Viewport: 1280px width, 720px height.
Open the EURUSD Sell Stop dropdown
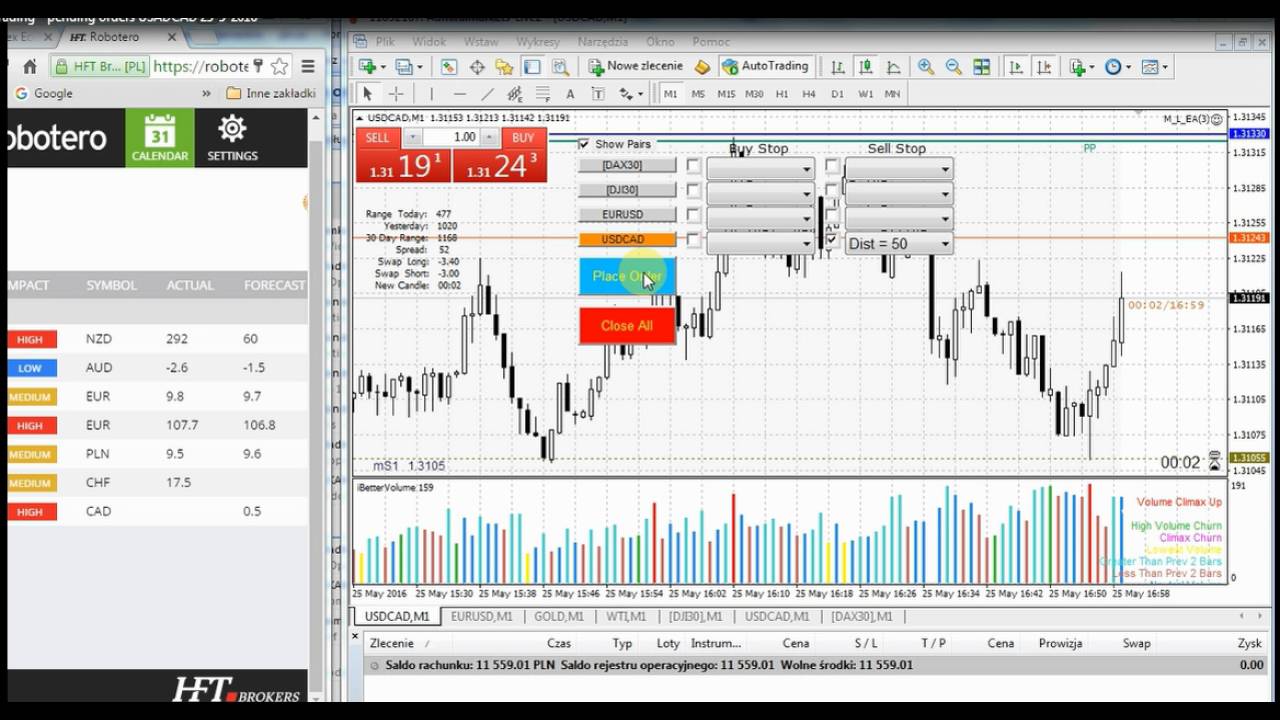coord(898,219)
